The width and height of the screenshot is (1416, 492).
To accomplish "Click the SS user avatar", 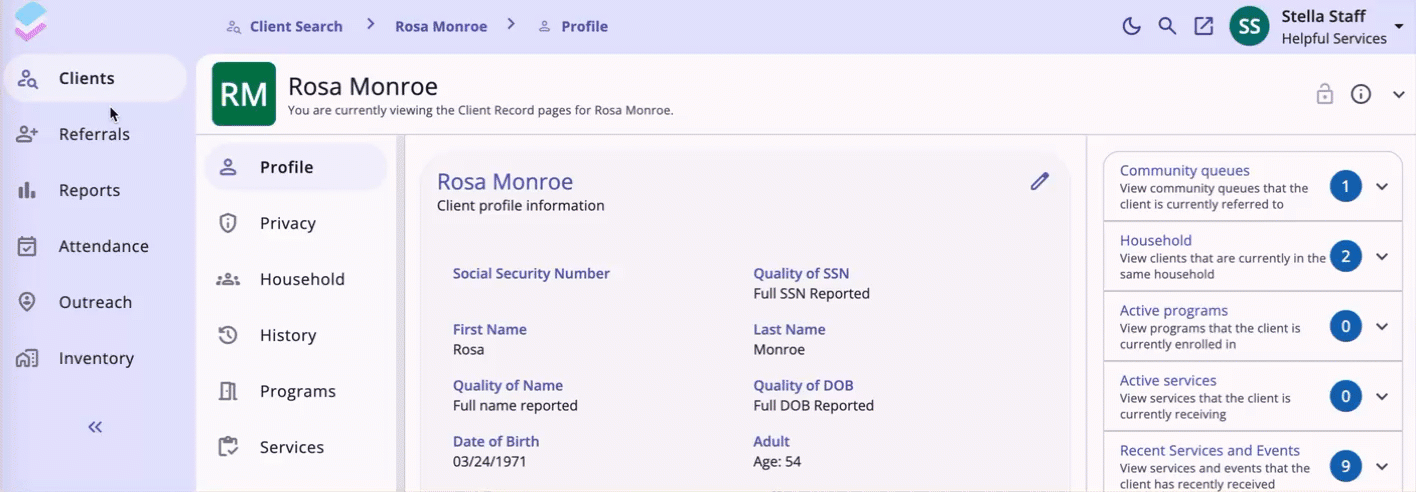I will click(x=1249, y=27).
